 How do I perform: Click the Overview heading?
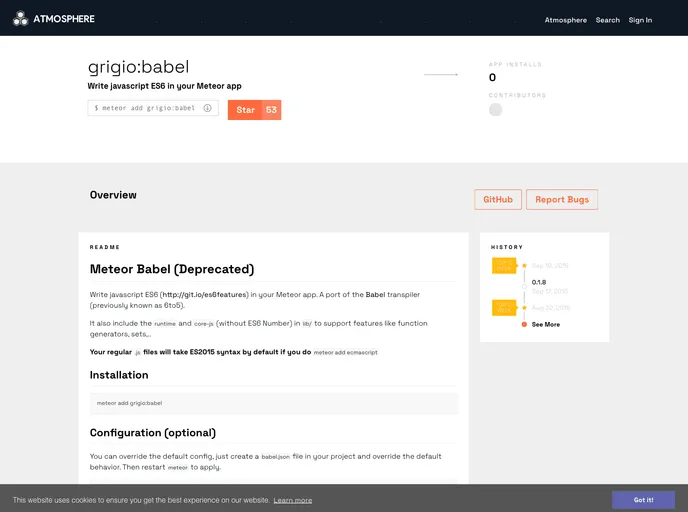[113, 195]
